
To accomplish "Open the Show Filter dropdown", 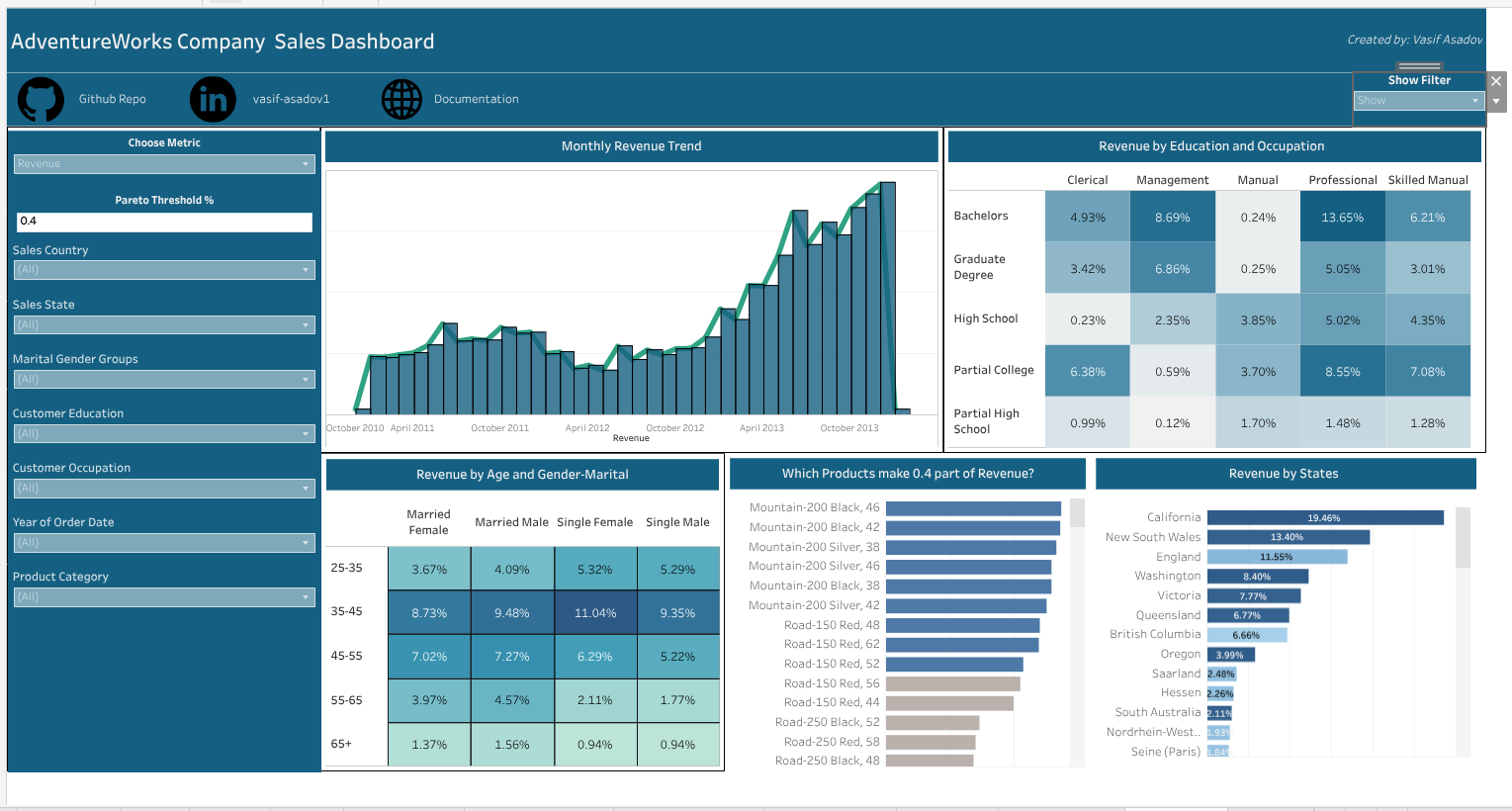I will point(1418,101).
